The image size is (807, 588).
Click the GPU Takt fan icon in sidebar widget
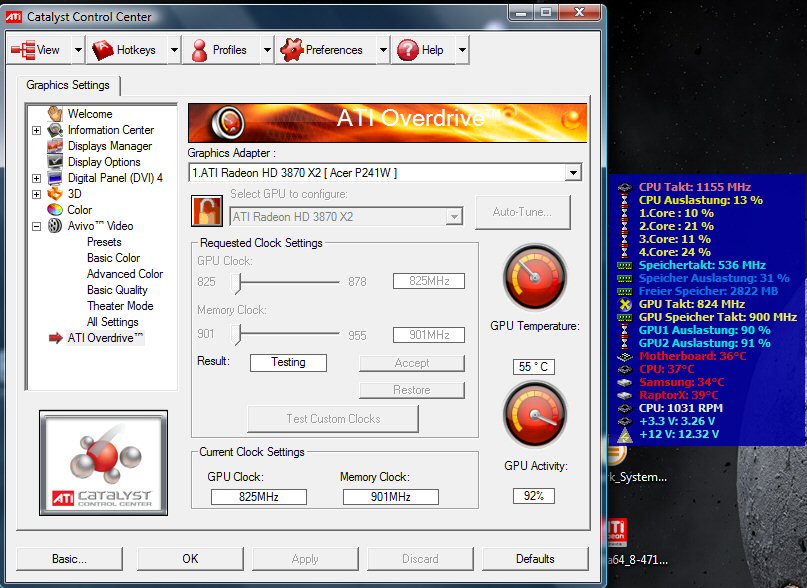[624, 304]
